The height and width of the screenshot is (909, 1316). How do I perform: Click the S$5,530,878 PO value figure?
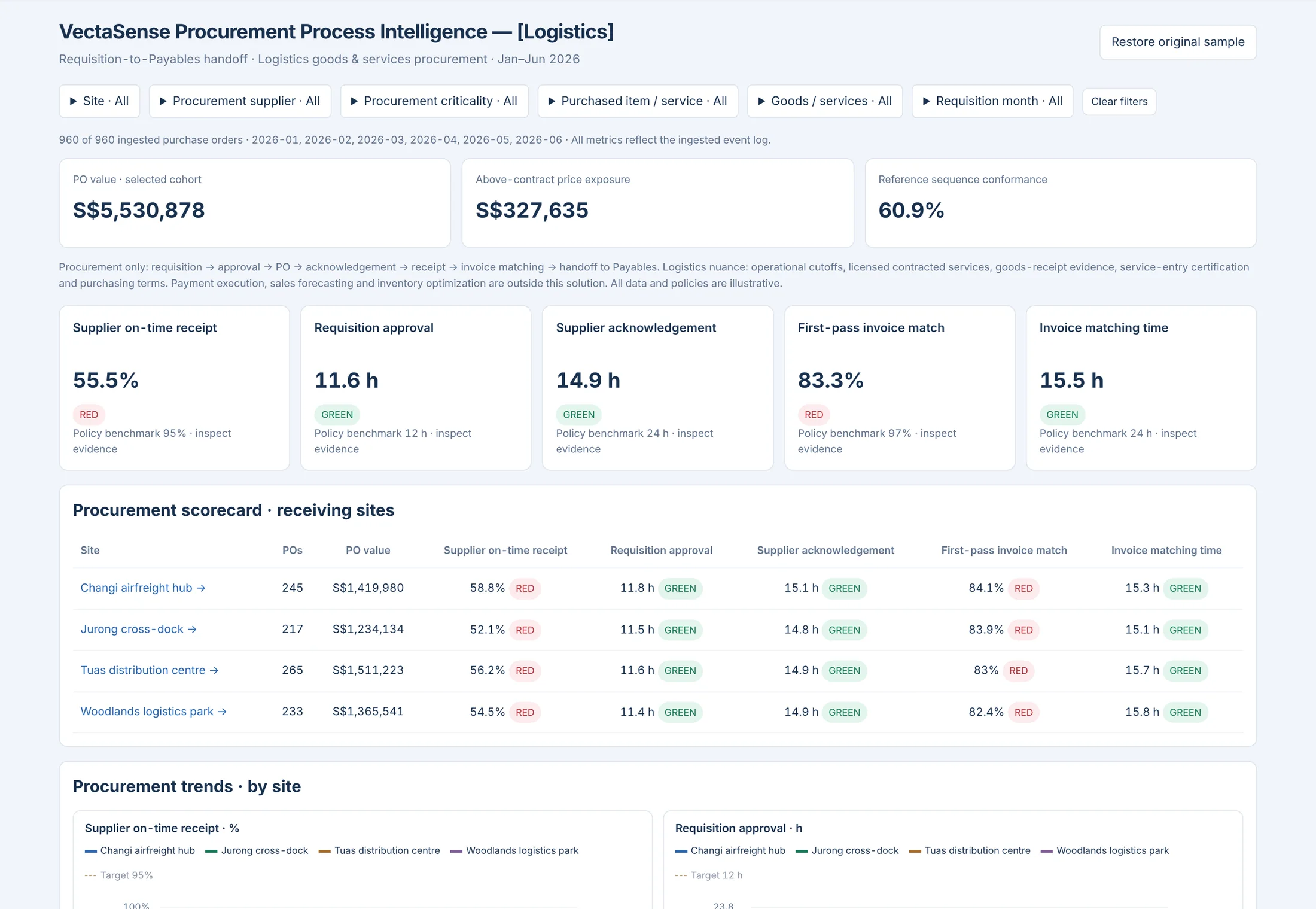139,210
